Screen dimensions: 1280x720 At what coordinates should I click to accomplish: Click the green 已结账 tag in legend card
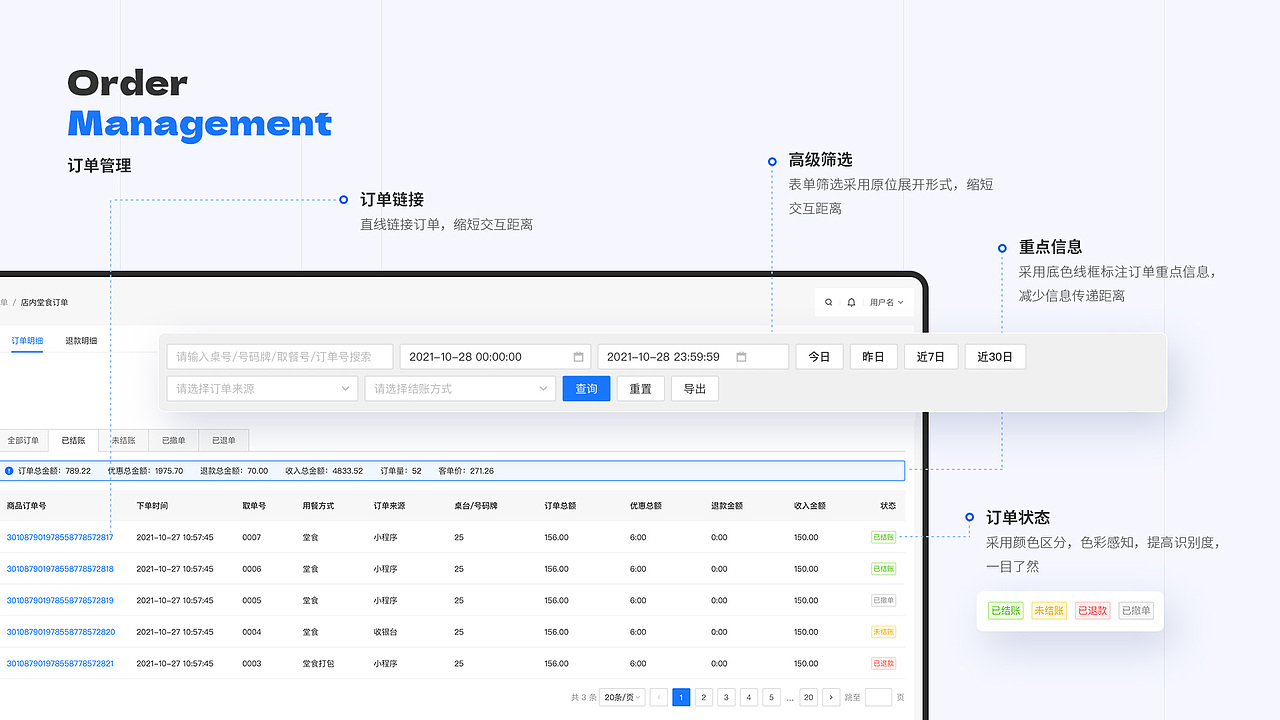point(1005,610)
